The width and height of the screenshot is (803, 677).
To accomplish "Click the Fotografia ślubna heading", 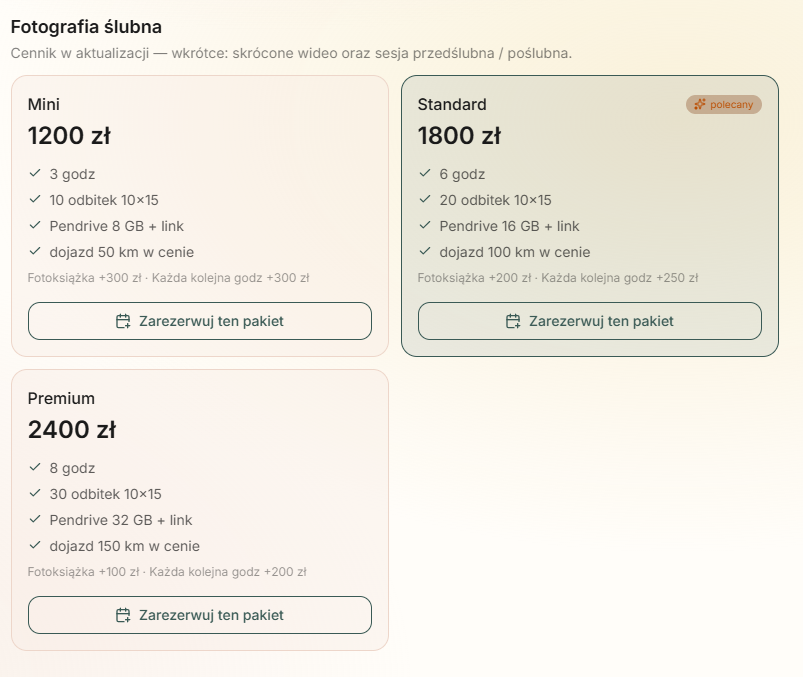I will 86,27.
